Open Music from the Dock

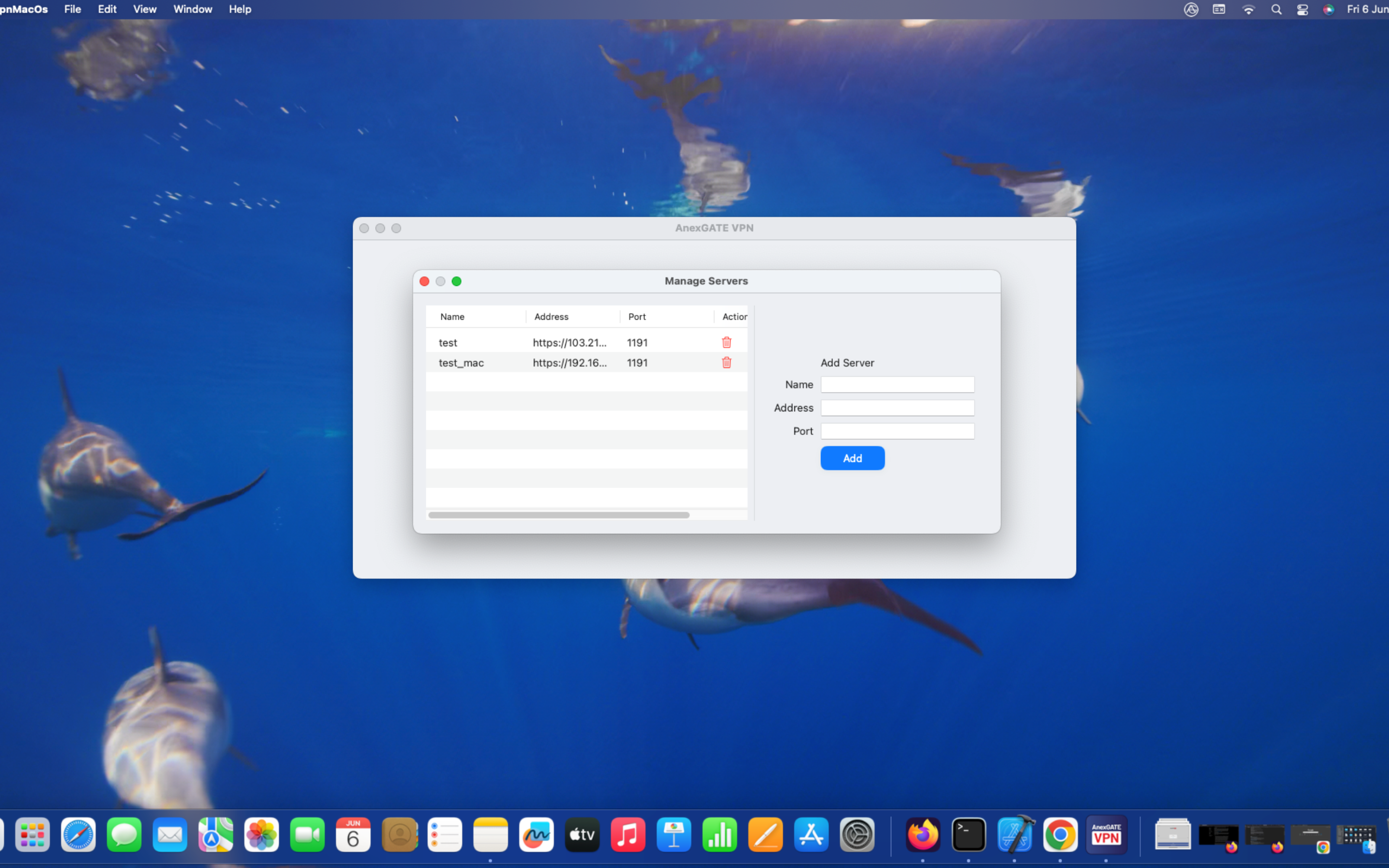(x=628, y=835)
